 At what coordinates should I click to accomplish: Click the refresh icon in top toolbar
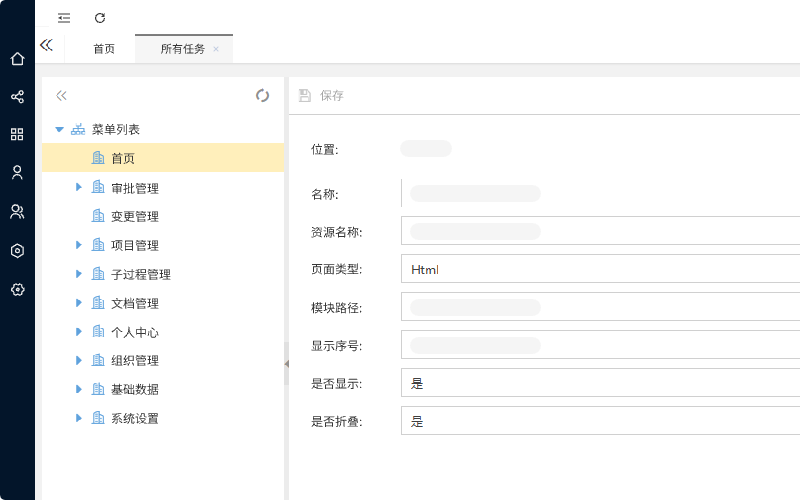coord(99,18)
